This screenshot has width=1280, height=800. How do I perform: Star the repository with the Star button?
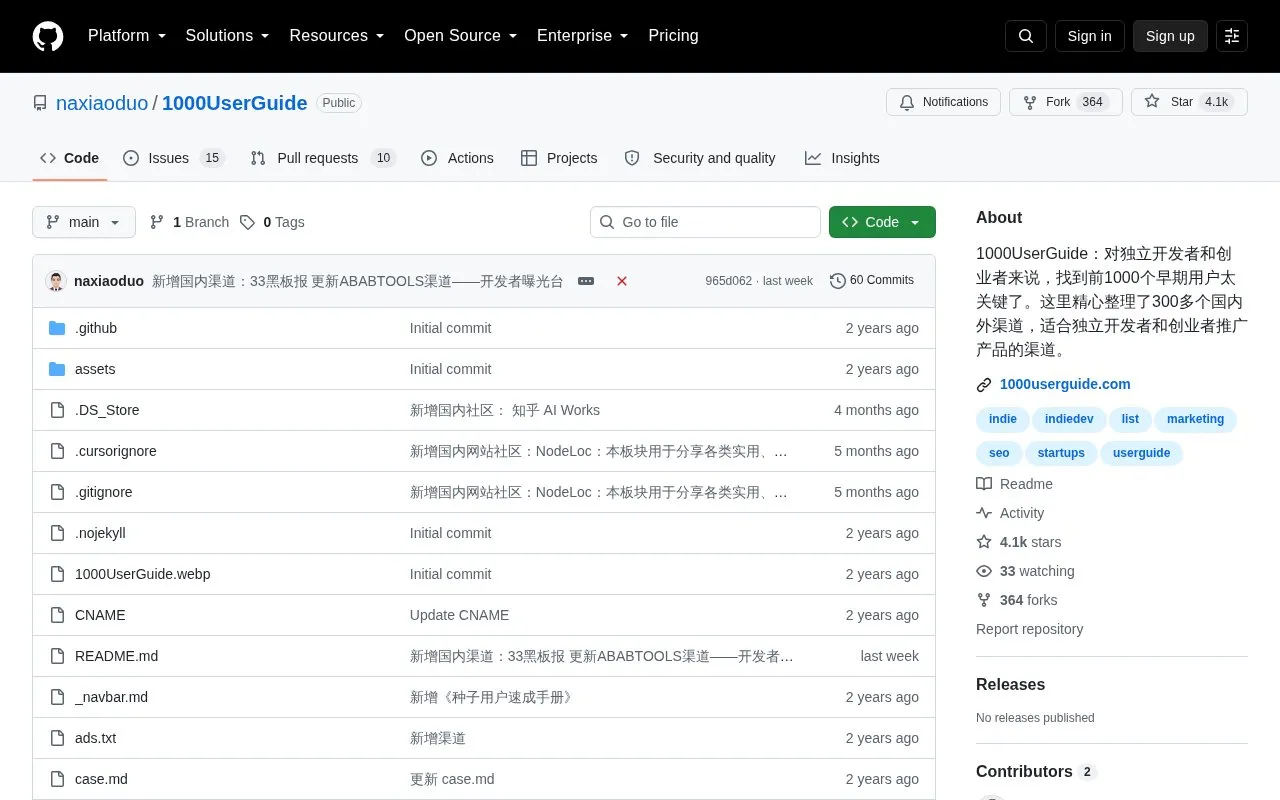[1189, 102]
